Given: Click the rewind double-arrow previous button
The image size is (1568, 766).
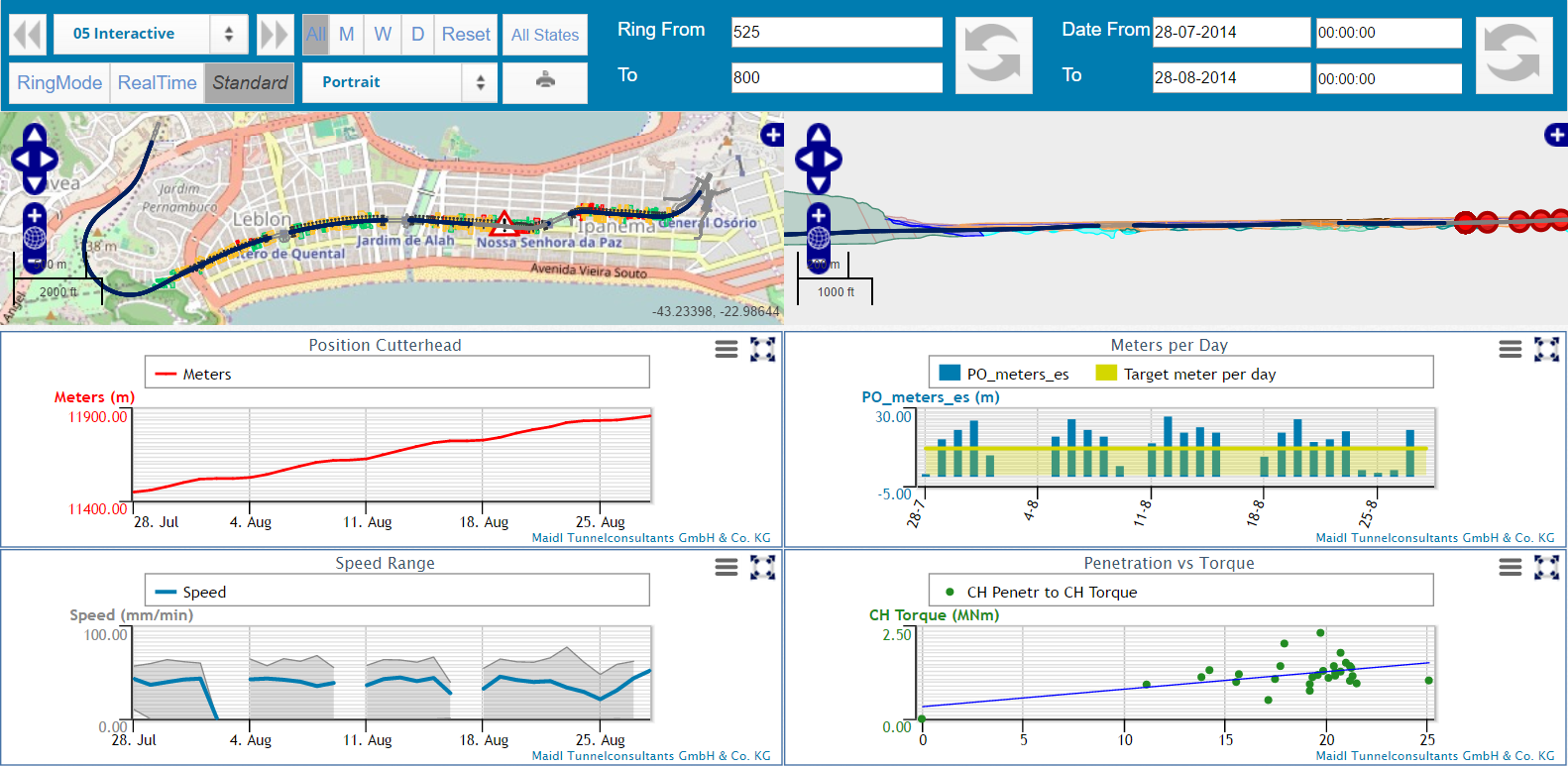Looking at the screenshot, I should tap(28, 35).
